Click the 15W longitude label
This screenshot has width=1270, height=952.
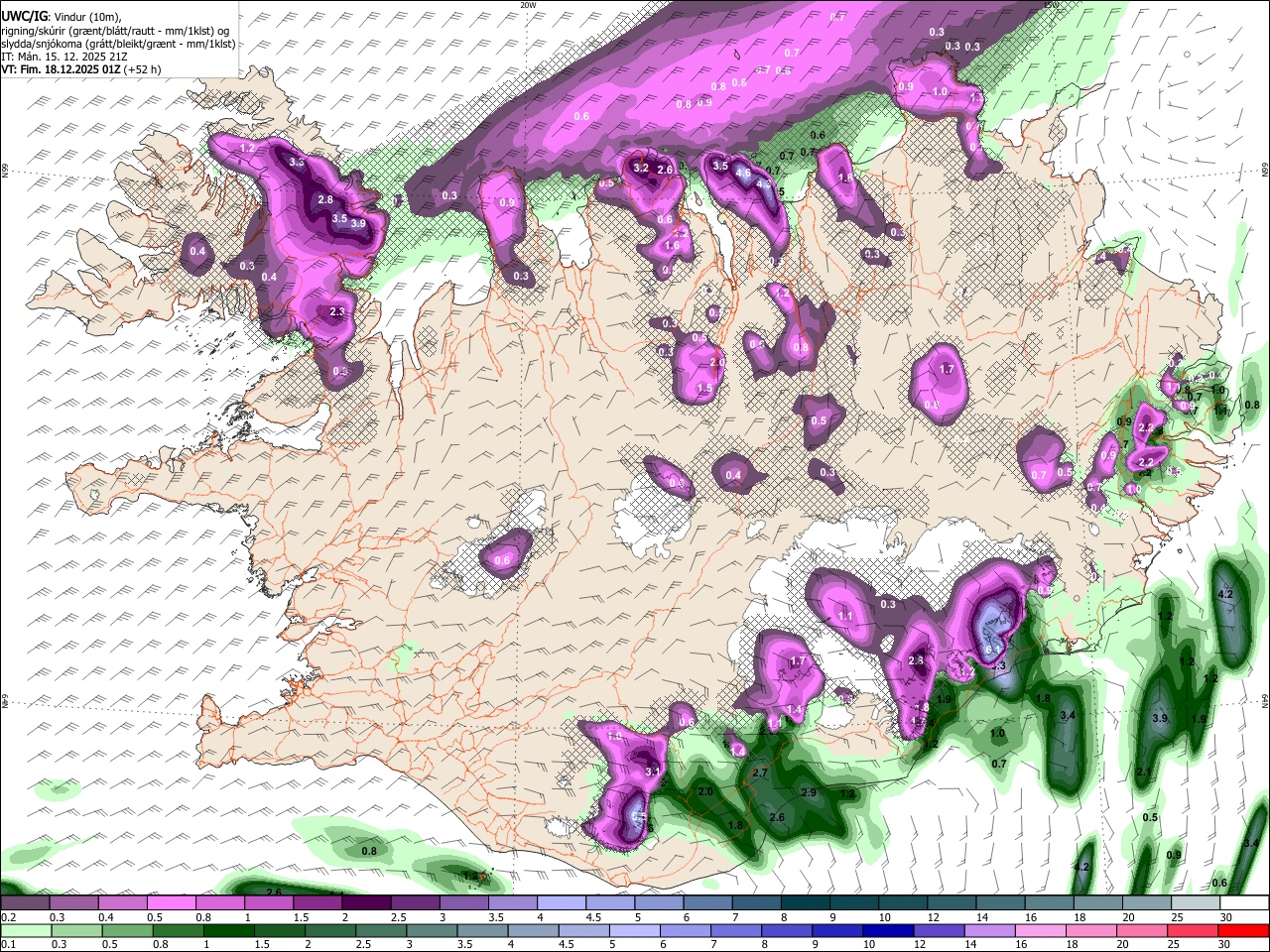click(x=1051, y=5)
